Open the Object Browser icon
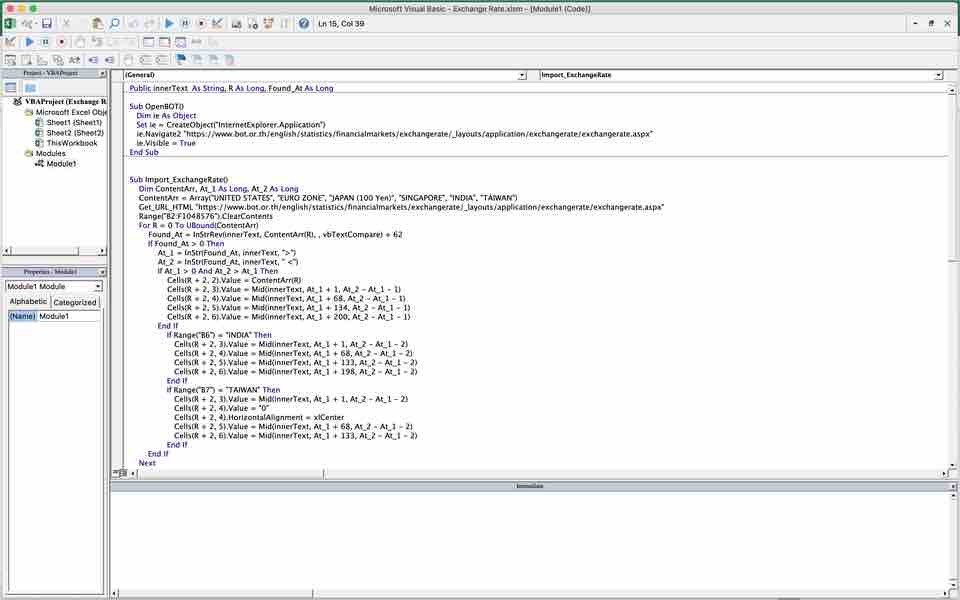This screenshot has width=960, height=600. pos(268,24)
